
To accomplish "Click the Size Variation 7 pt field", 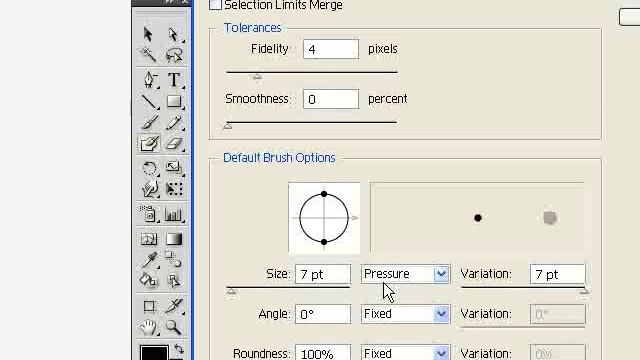I will pos(558,274).
